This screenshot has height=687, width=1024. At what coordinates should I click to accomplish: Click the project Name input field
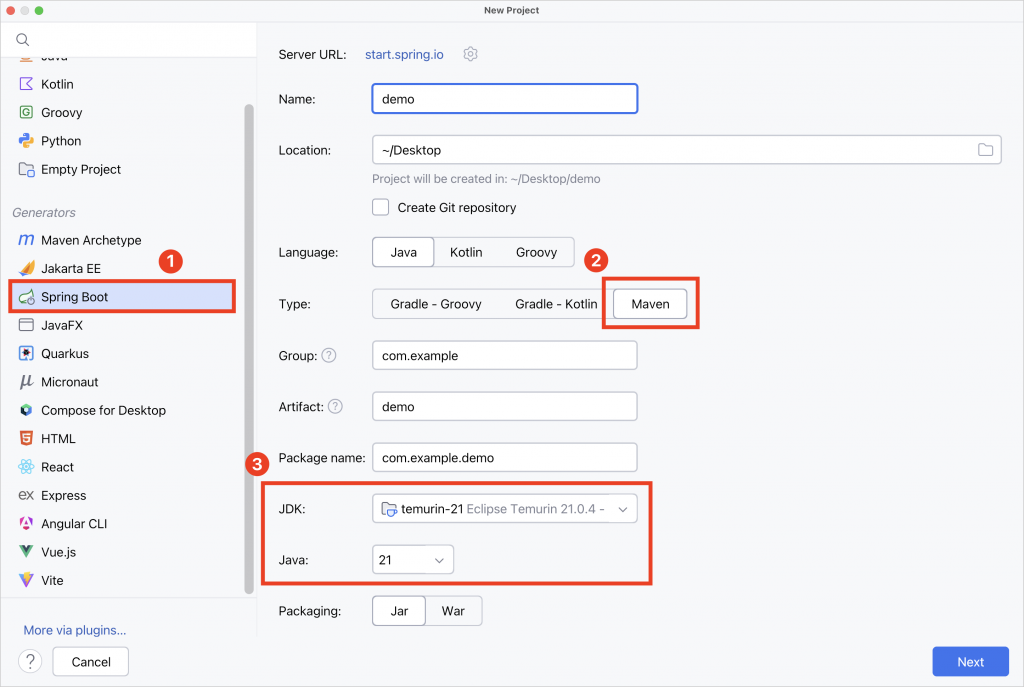pyautogui.click(x=504, y=99)
